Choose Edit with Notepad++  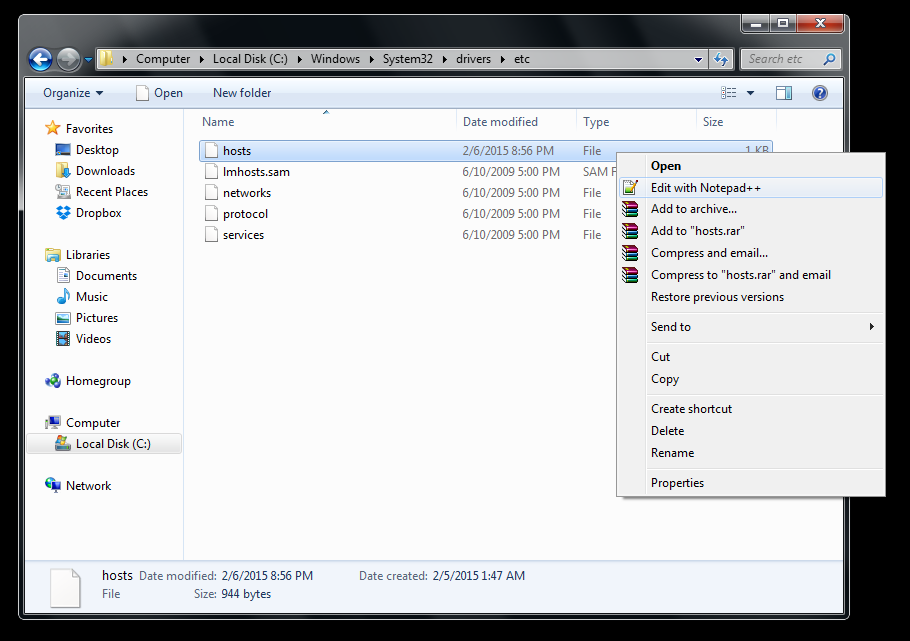point(750,188)
